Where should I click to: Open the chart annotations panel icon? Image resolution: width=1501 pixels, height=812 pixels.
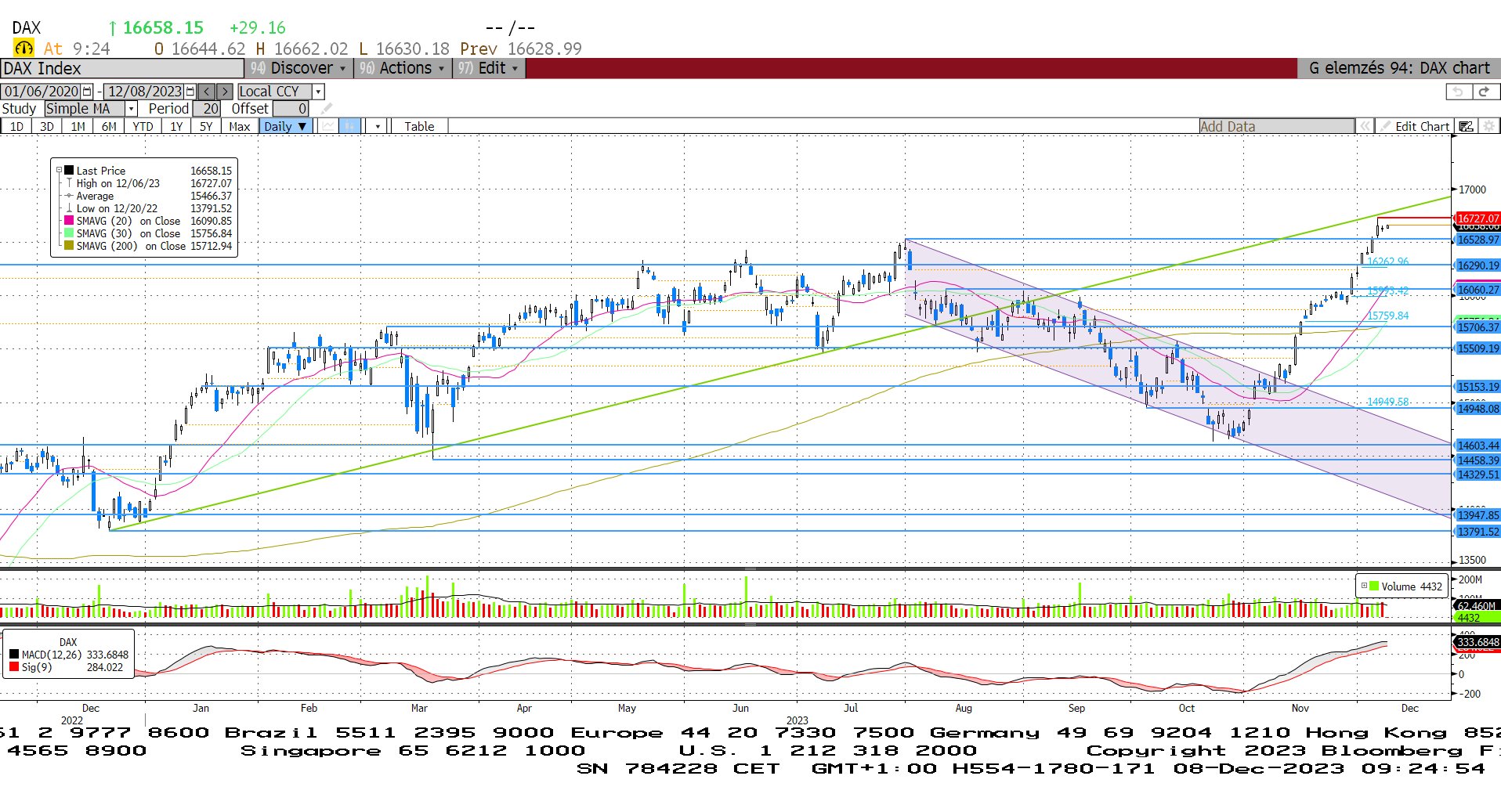pos(1466,126)
